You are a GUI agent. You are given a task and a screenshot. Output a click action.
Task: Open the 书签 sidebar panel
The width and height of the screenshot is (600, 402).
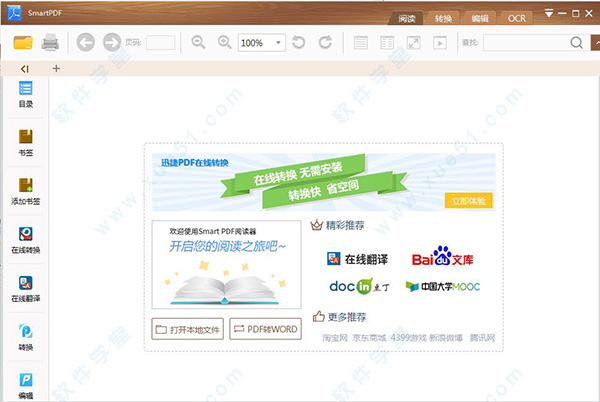26,143
